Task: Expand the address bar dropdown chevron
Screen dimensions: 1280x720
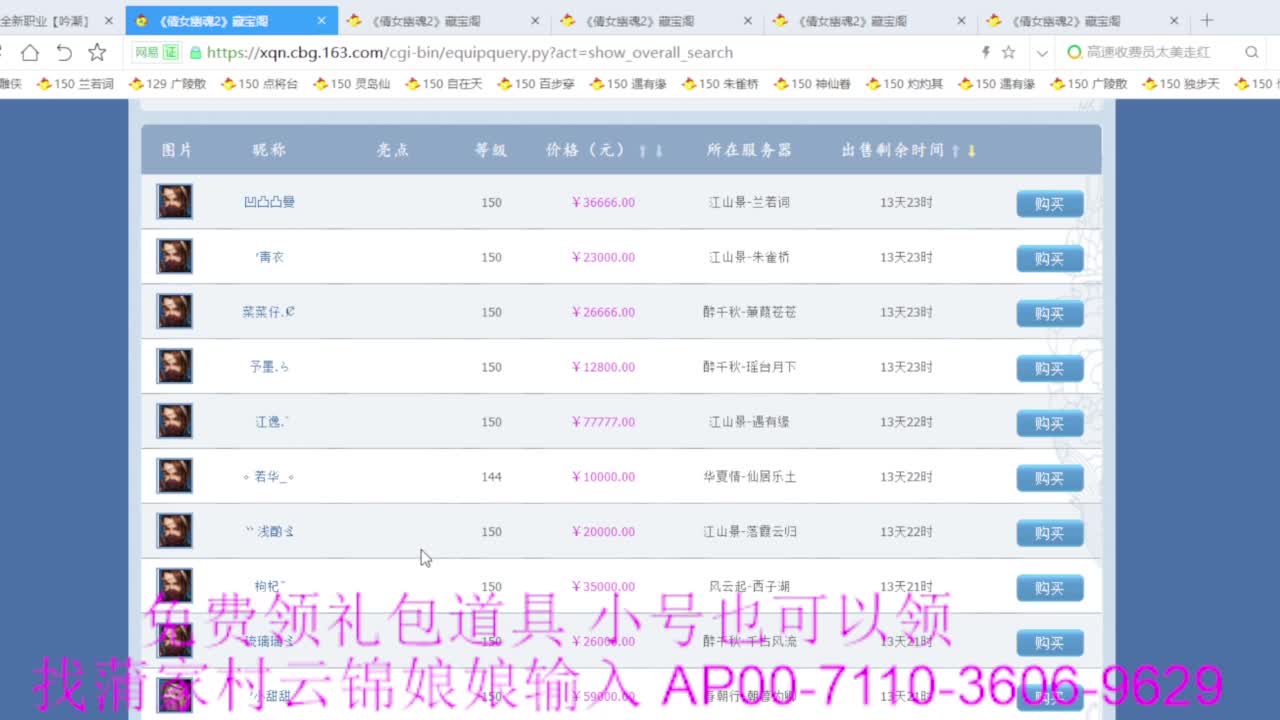Action: (x=1042, y=53)
